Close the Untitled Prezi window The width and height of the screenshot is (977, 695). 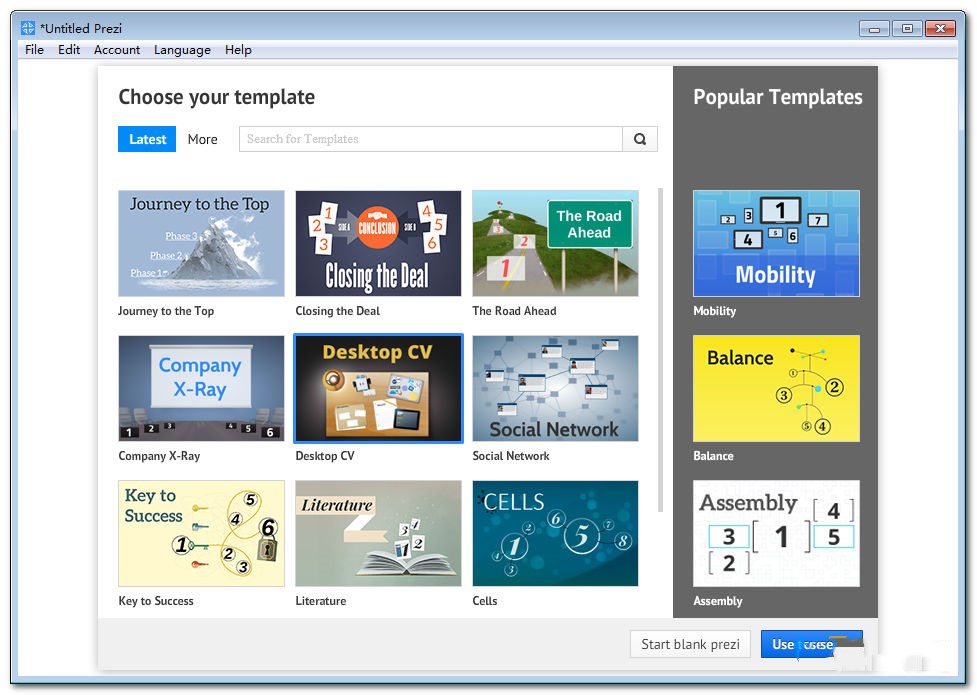940,29
